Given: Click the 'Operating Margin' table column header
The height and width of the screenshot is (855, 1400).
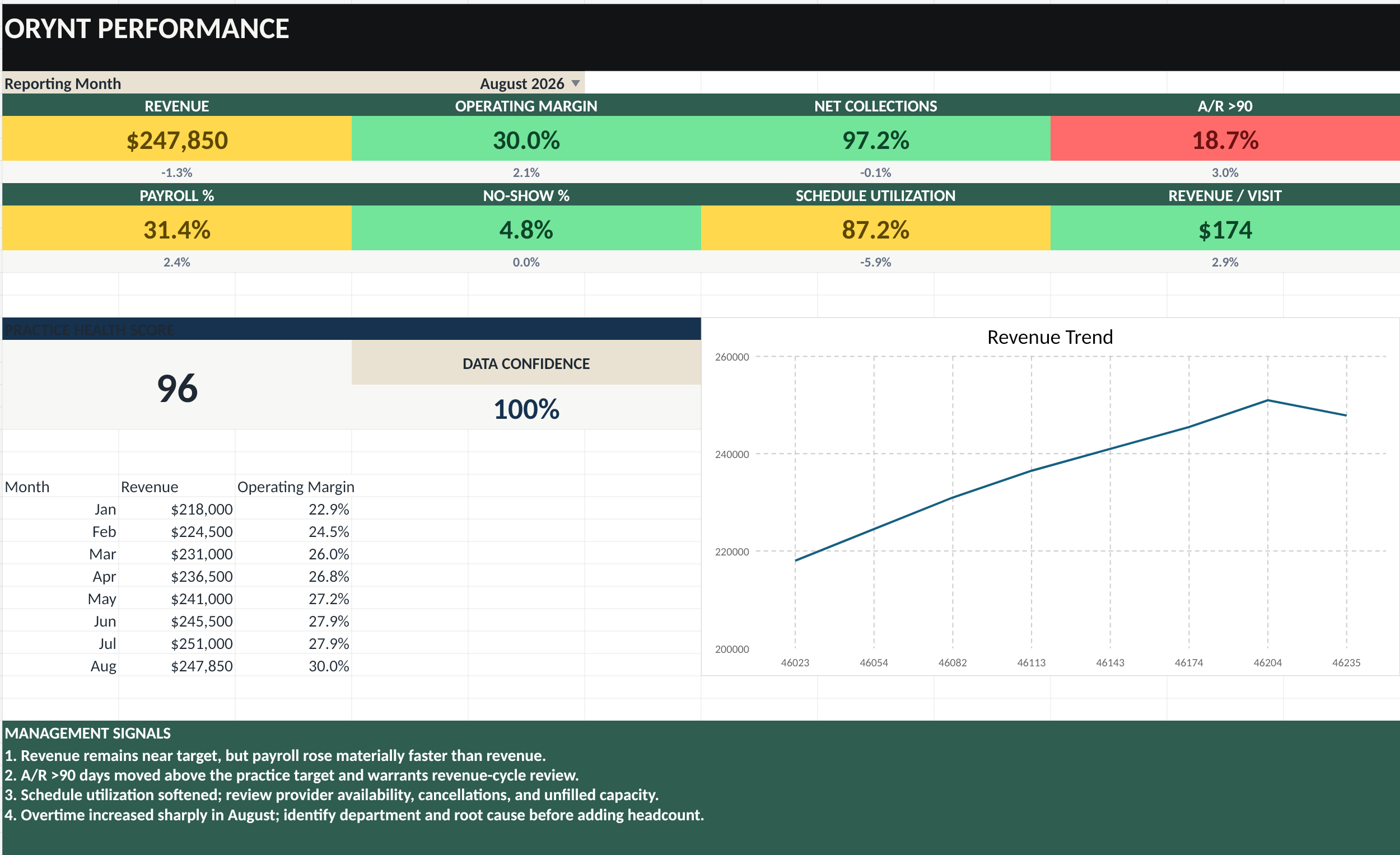Looking at the screenshot, I should coord(296,487).
